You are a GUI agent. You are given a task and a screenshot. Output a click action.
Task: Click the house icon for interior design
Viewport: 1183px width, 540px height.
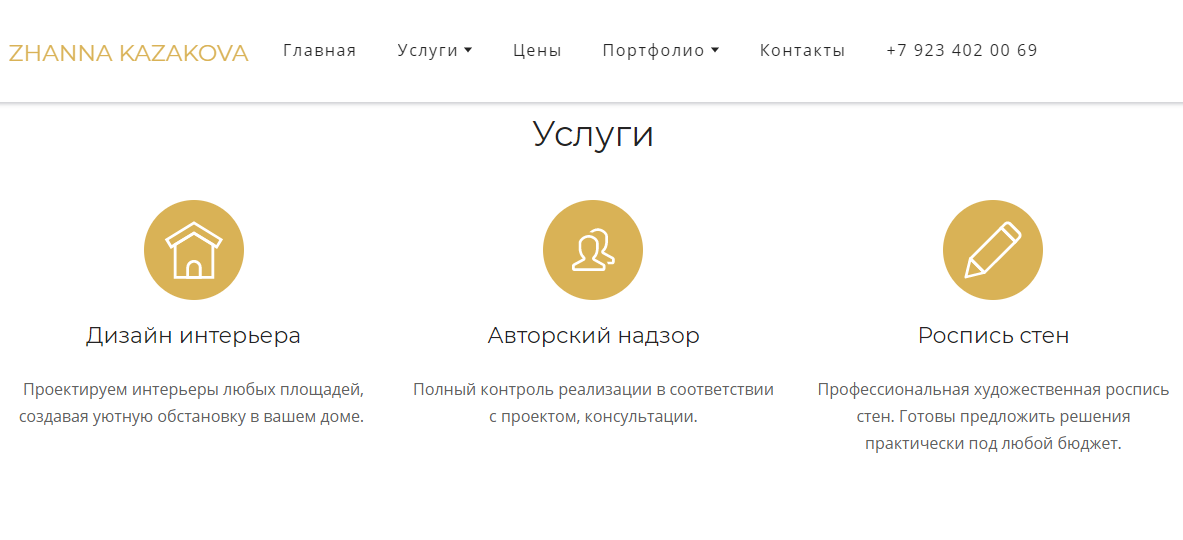[194, 250]
